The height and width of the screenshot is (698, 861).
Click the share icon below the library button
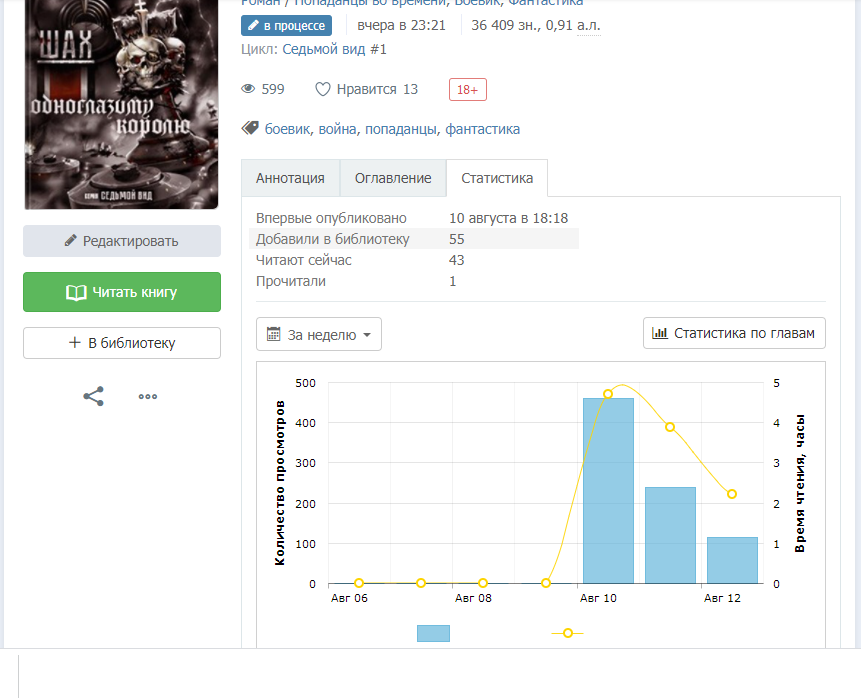(93, 396)
